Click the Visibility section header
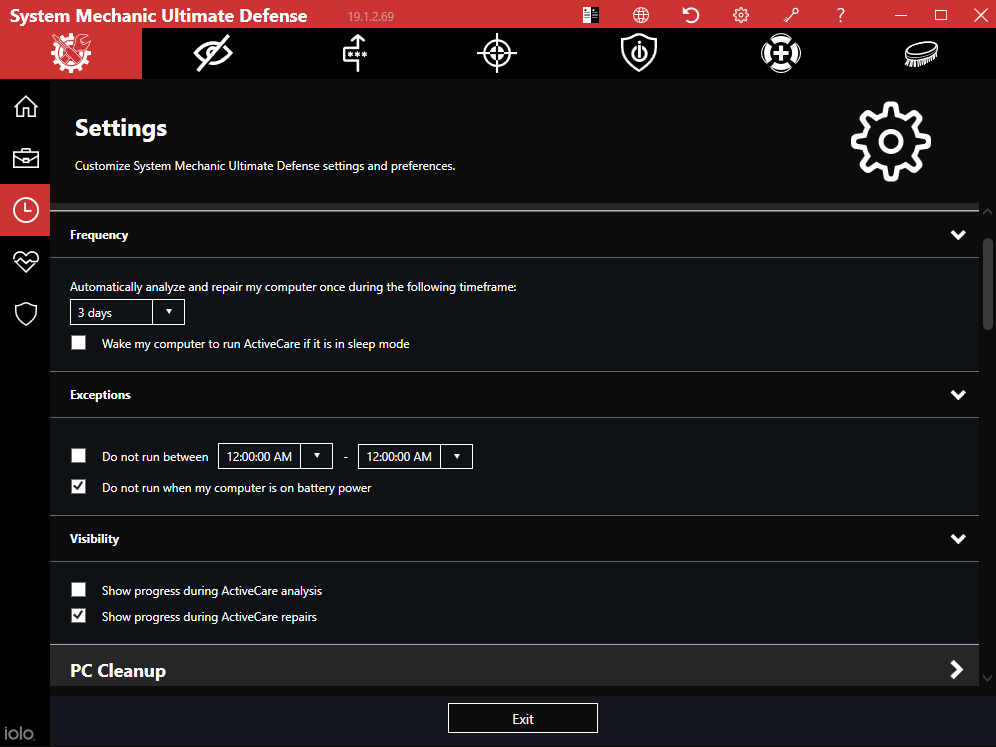 click(x=515, y=539)
